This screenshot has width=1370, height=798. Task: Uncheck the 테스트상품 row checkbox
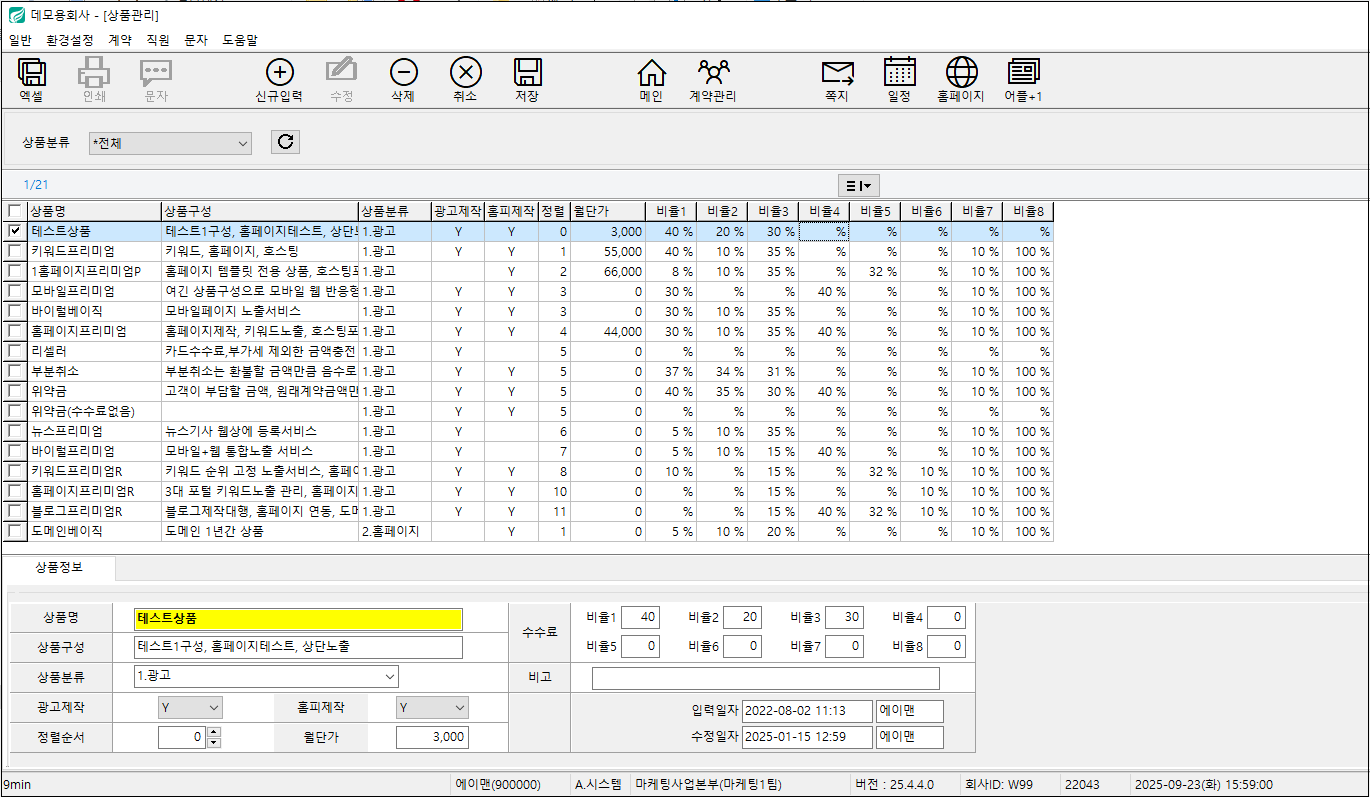click(14, 231)
